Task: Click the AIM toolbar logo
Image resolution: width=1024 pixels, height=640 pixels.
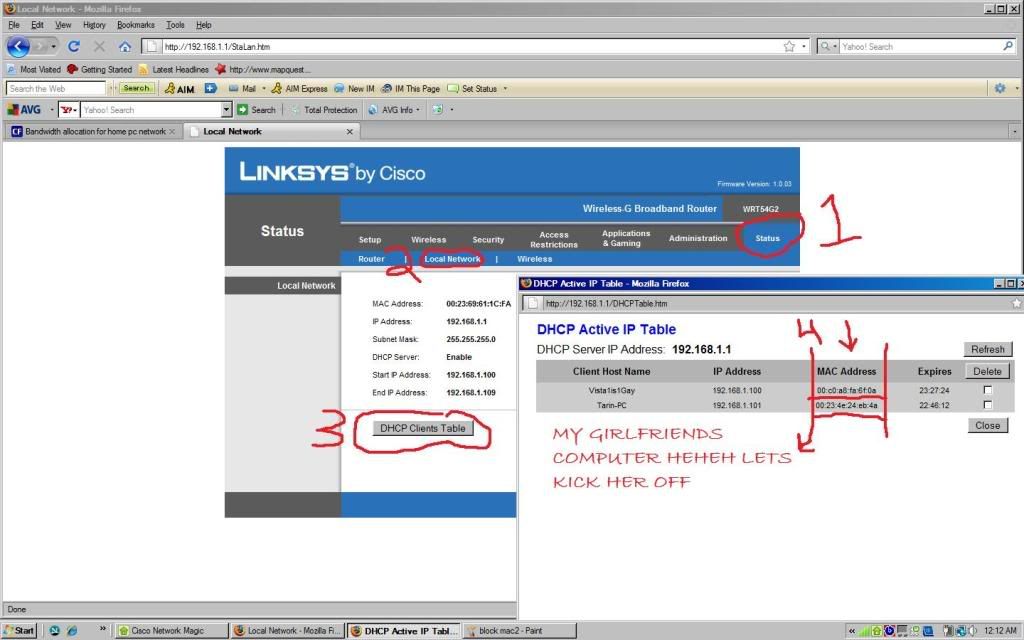Action: tap(180, 88)
